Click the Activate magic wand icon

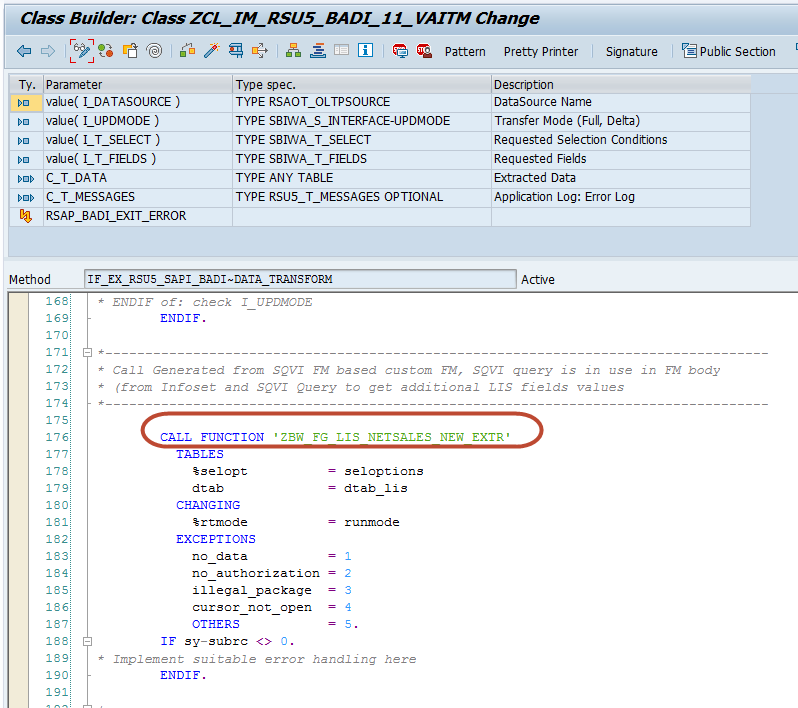pyautogui.click(x=212, y=50)
